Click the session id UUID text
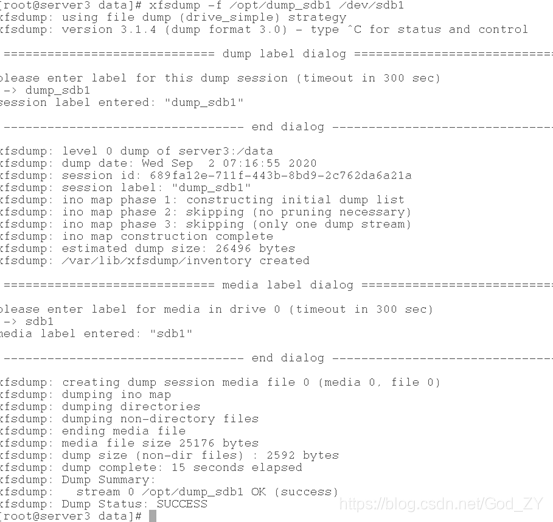The height and width of the screenshot is (522, 553). pos(280,175)
